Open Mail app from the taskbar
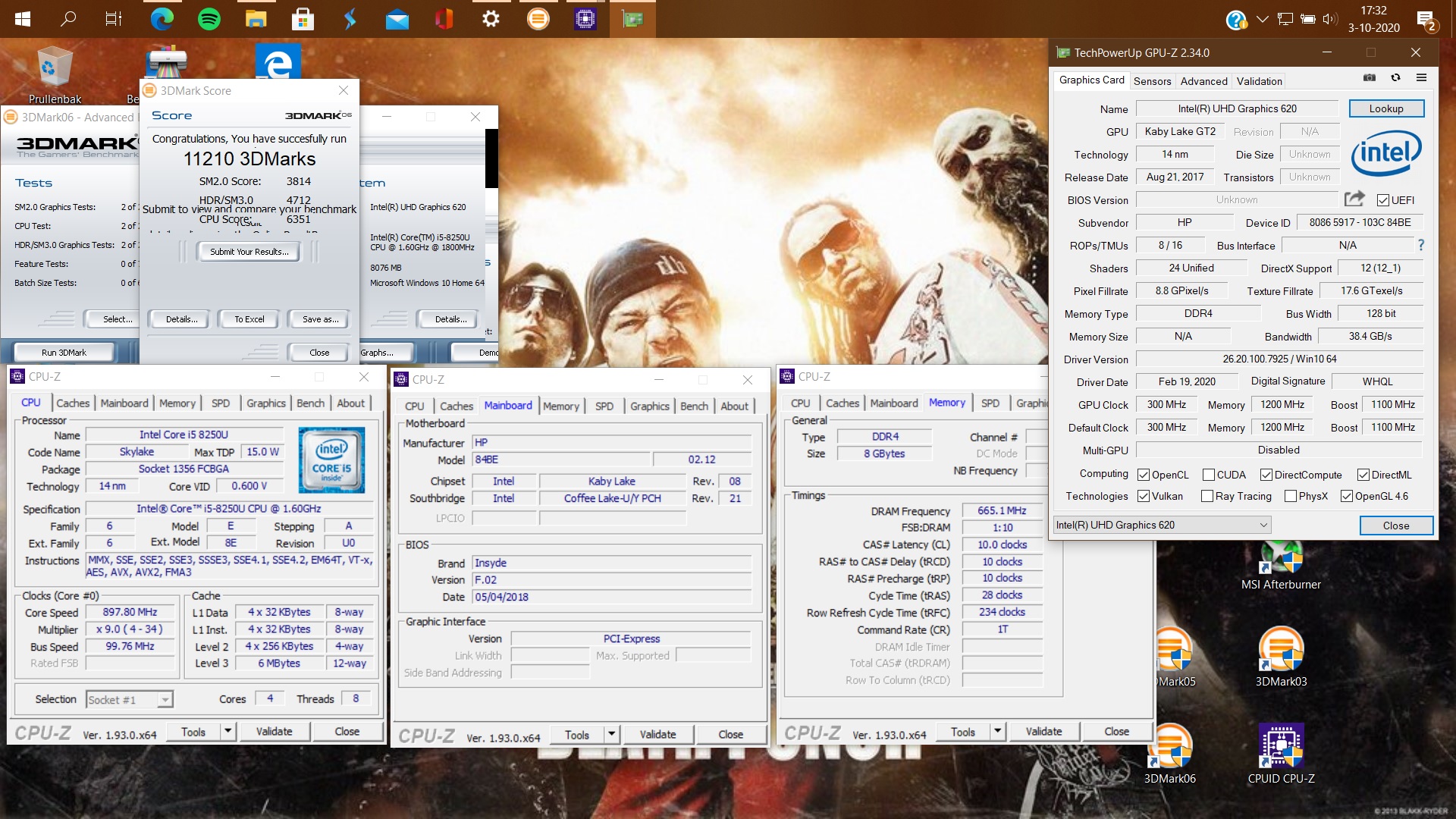The image size is (1456, 819). [397, 20]
